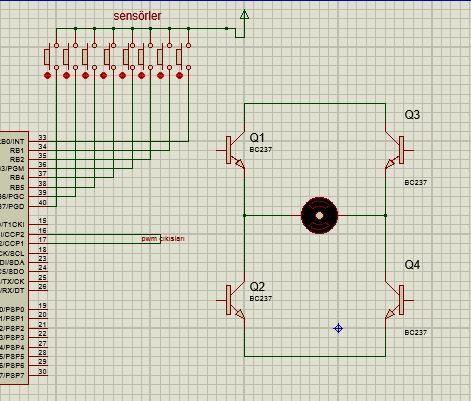Click the 'pwm cikislari' label
471x401 pixels.
pos(163,239)
